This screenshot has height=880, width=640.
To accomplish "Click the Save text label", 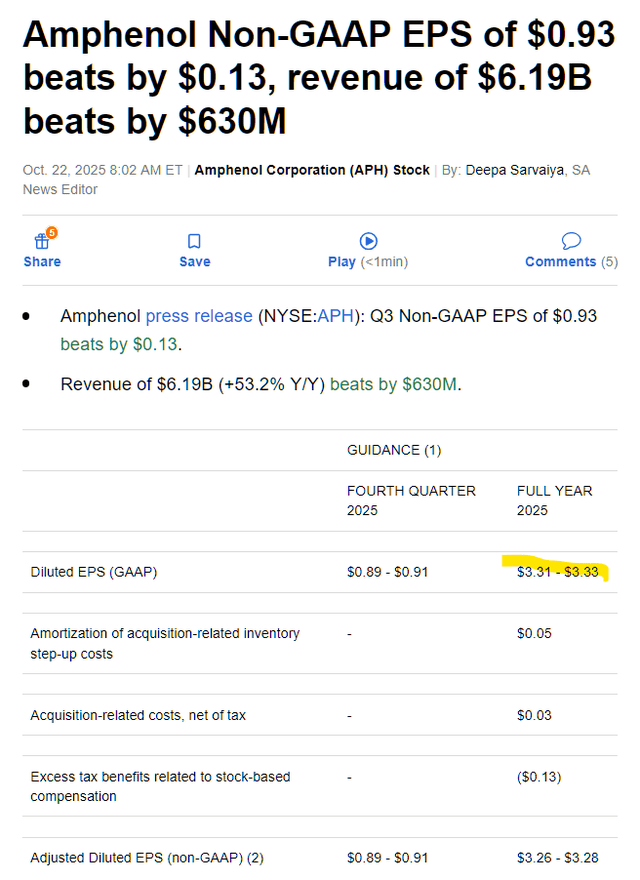I will point(194,262).
